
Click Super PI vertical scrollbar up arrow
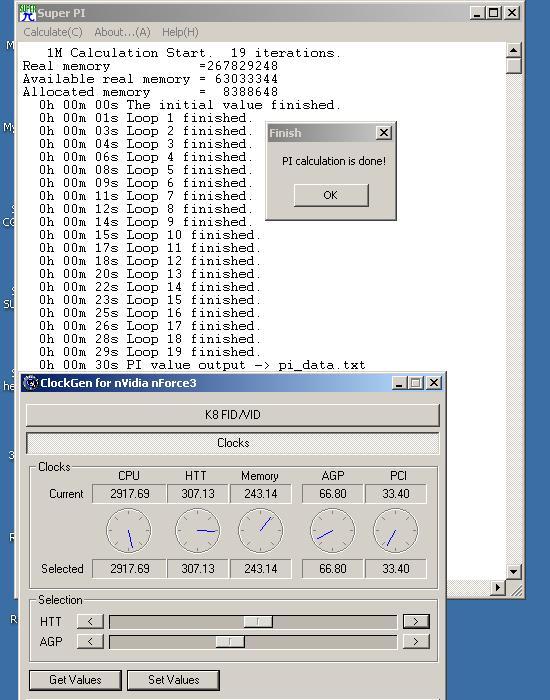click(x=513, y=50)
